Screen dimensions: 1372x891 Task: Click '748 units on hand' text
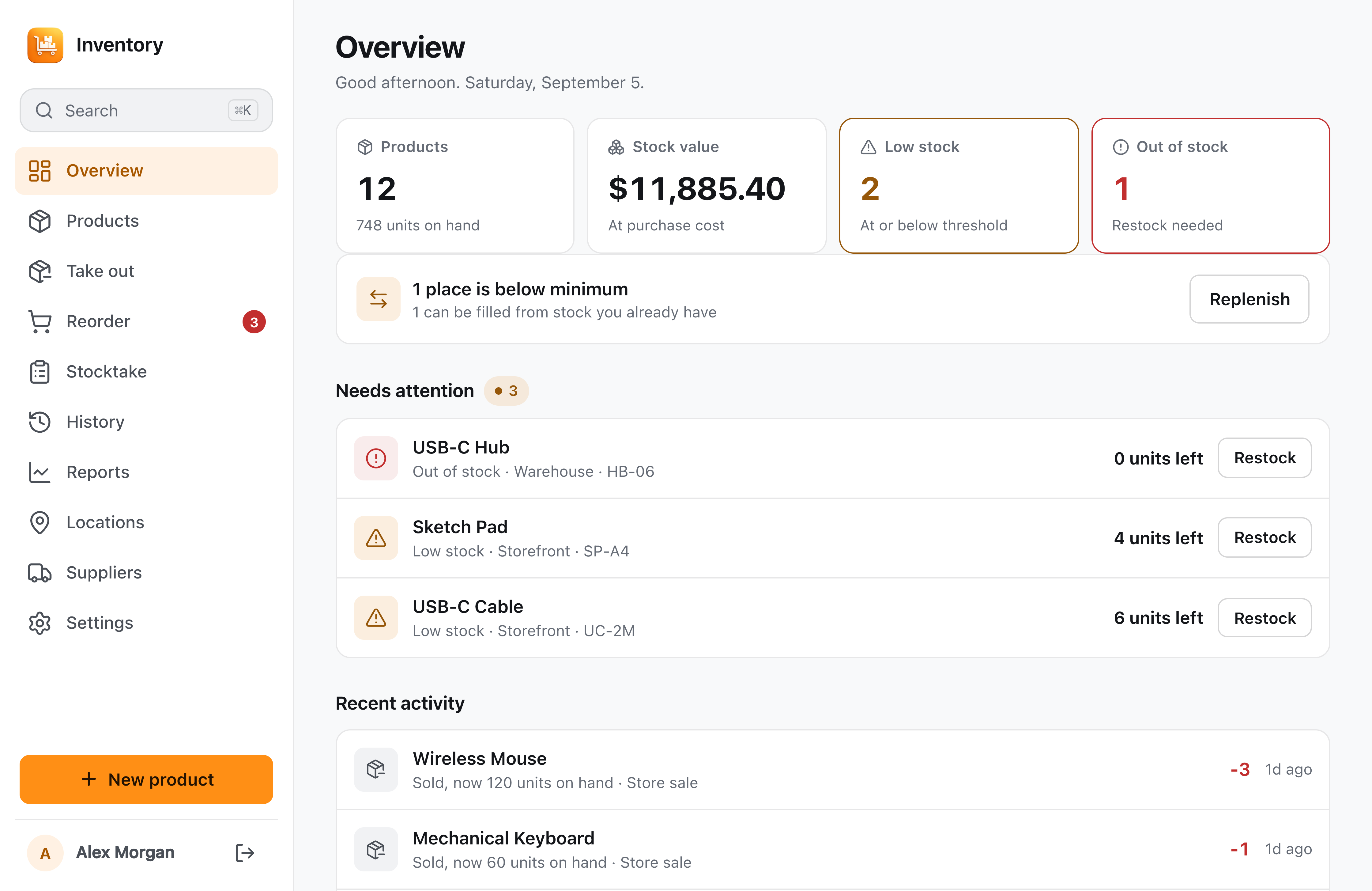(418, 226)
